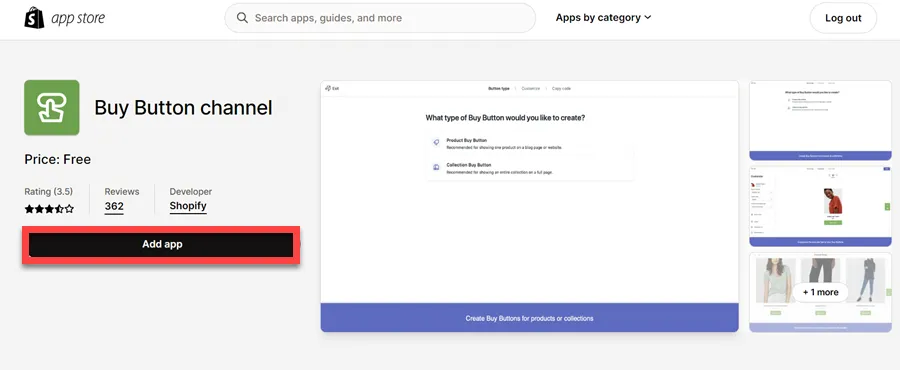The width and height of the screenshot is (900, 370).
Task: Open the main Buy Button screenshot preview
Action: 529,206
